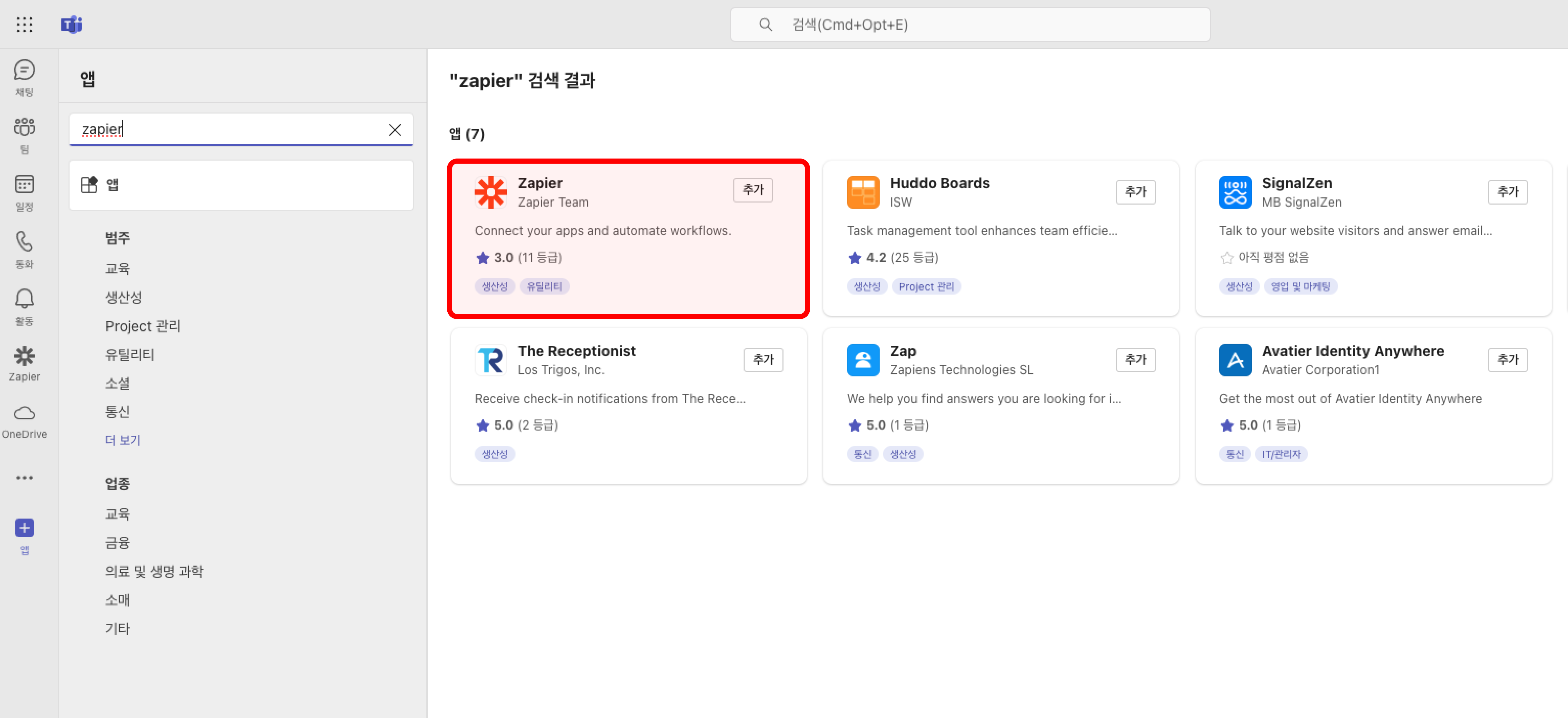The height and width of the screenshot is (718, 1568).
Task: Click 유틸리티 tag on Zapier card
Action: point(543,287)
